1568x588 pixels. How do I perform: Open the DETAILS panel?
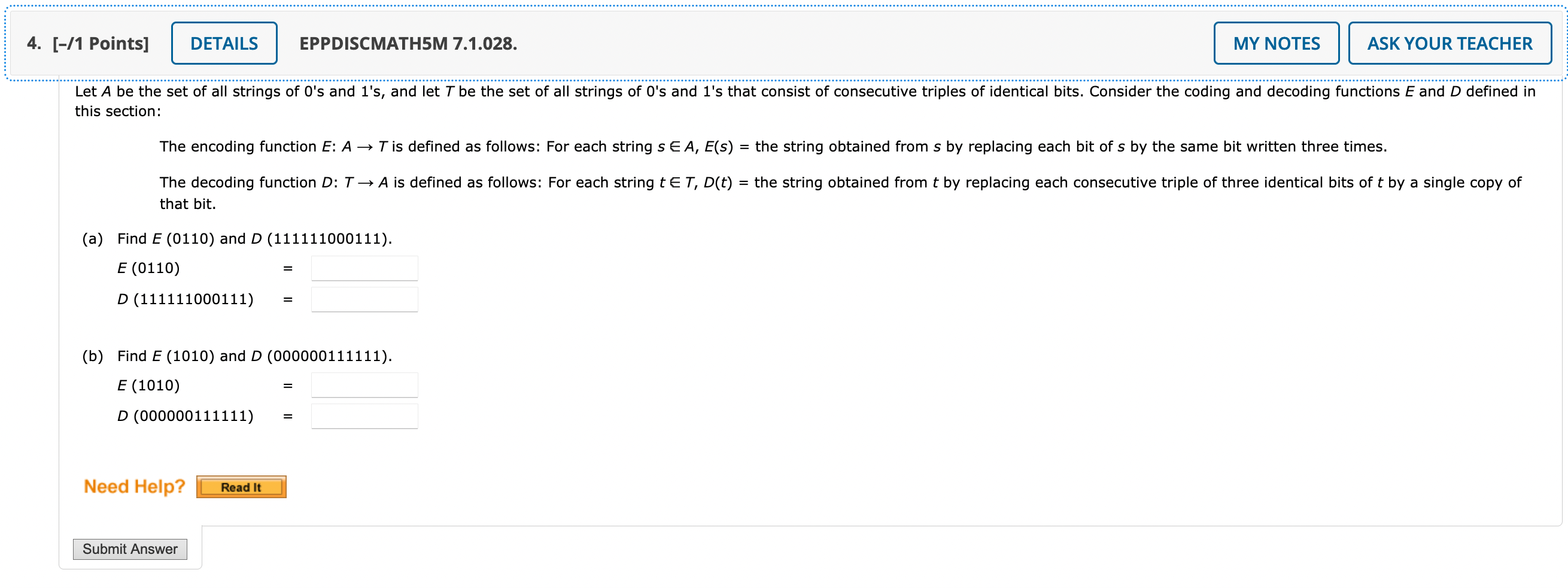tap(223, 43)
